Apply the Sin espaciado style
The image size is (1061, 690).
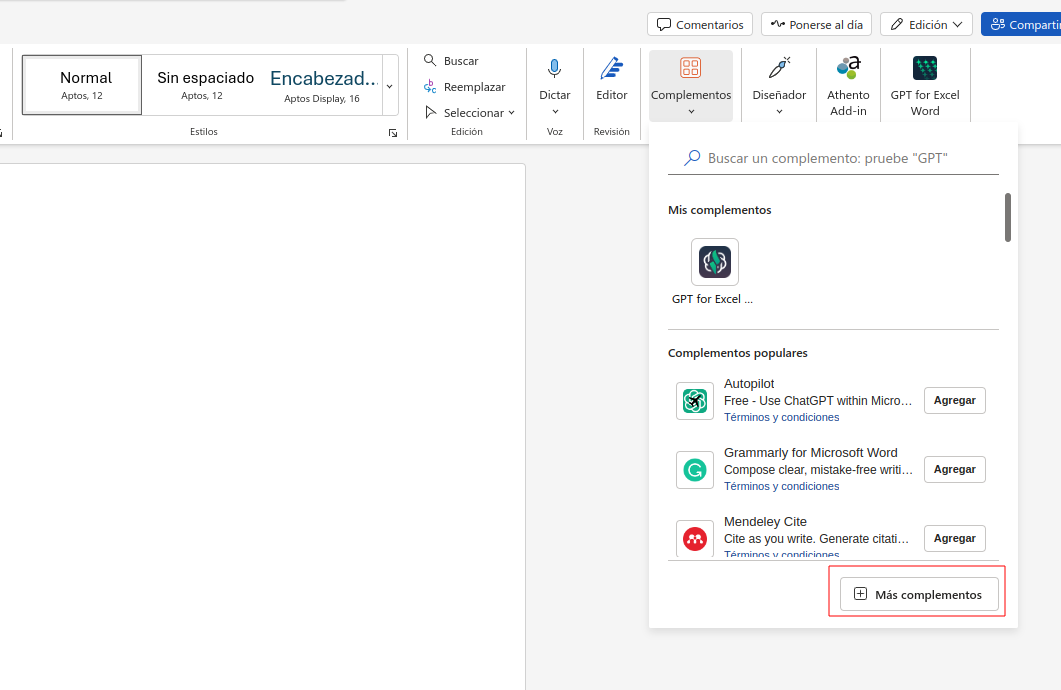205,85
